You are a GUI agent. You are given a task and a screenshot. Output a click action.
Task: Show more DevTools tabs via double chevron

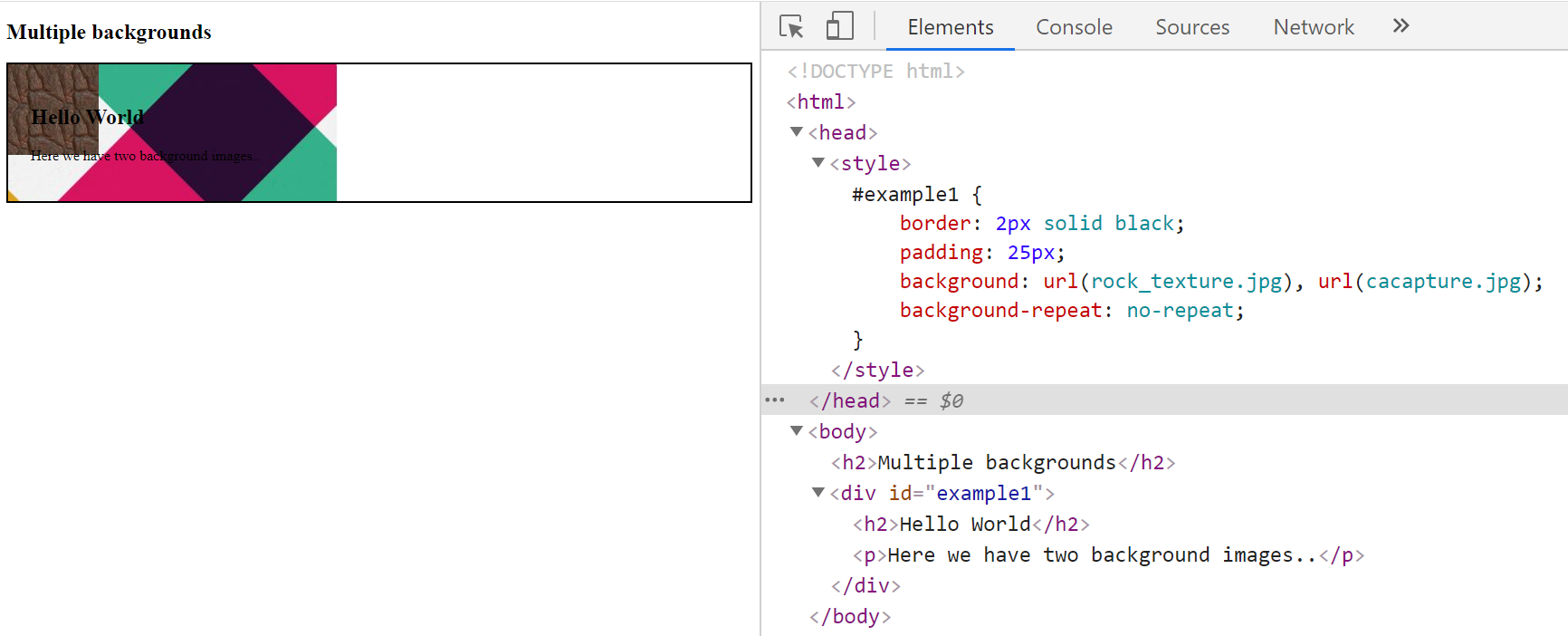click(1401, 26)
